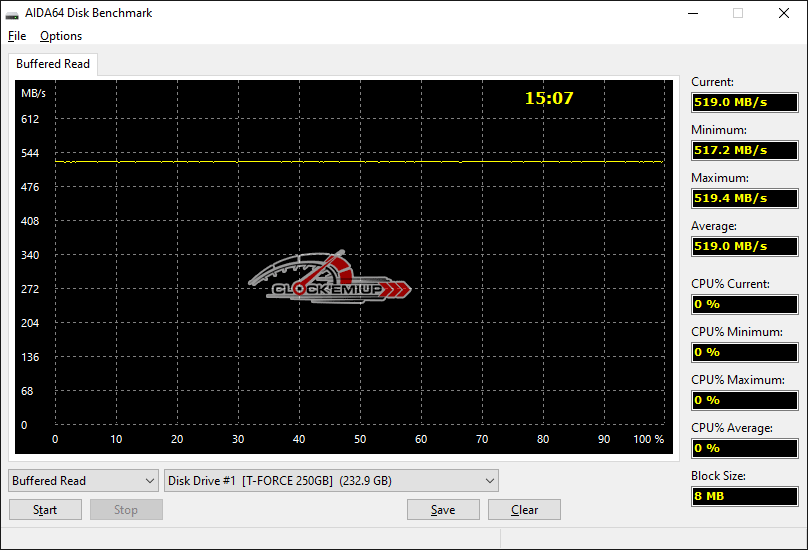Click the Save button

click(443, 510)
